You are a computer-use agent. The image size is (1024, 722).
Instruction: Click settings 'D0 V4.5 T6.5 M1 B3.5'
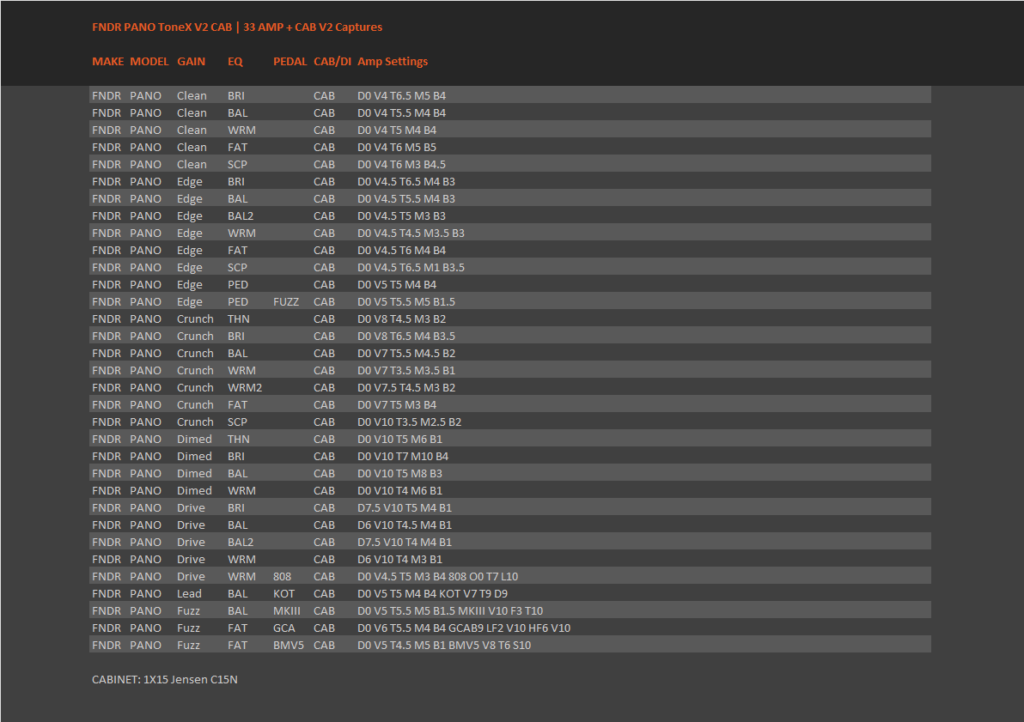tap(411, 268)
